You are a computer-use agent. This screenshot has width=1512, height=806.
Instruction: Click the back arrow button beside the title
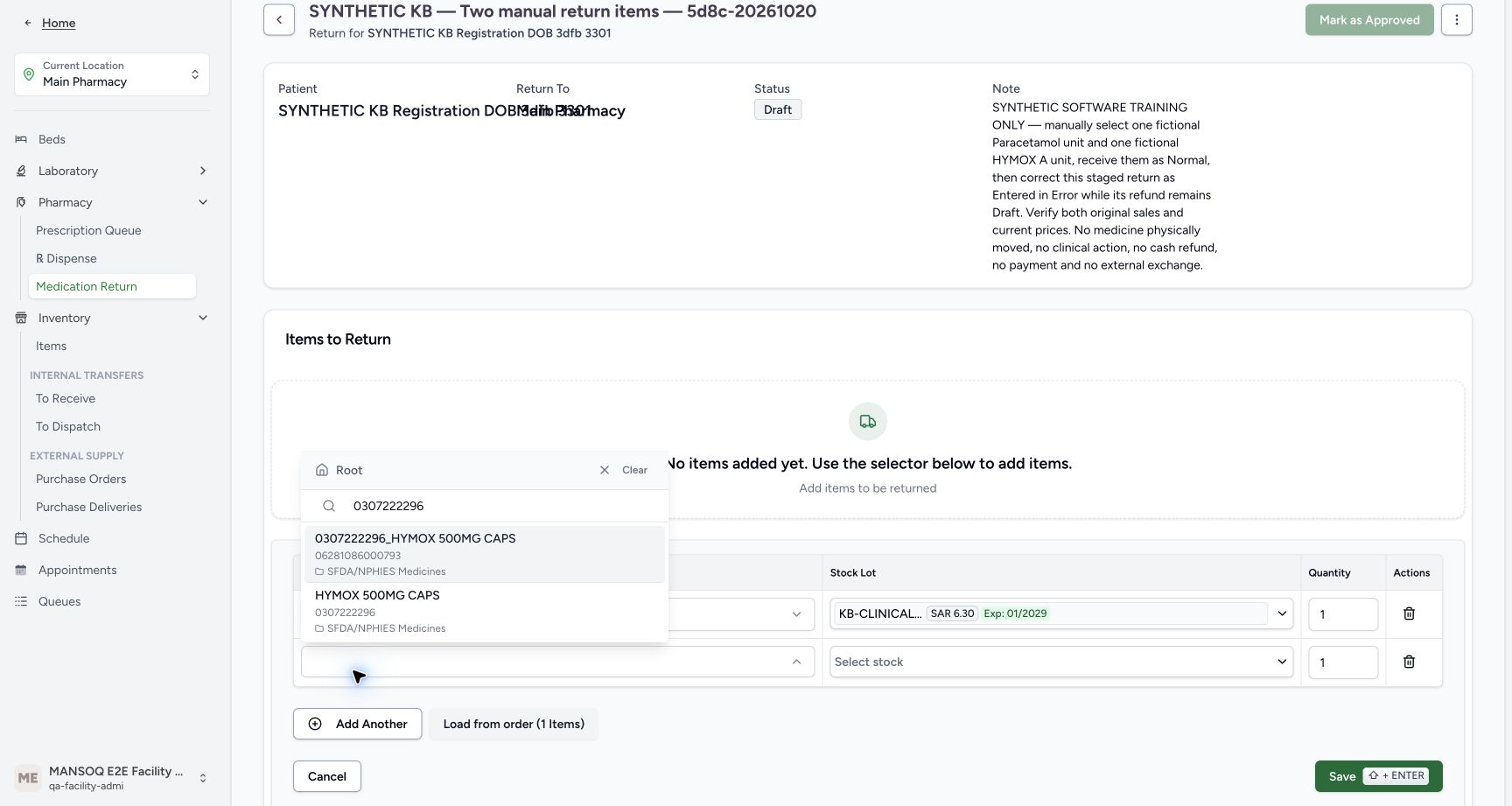(x=279, y=19)
